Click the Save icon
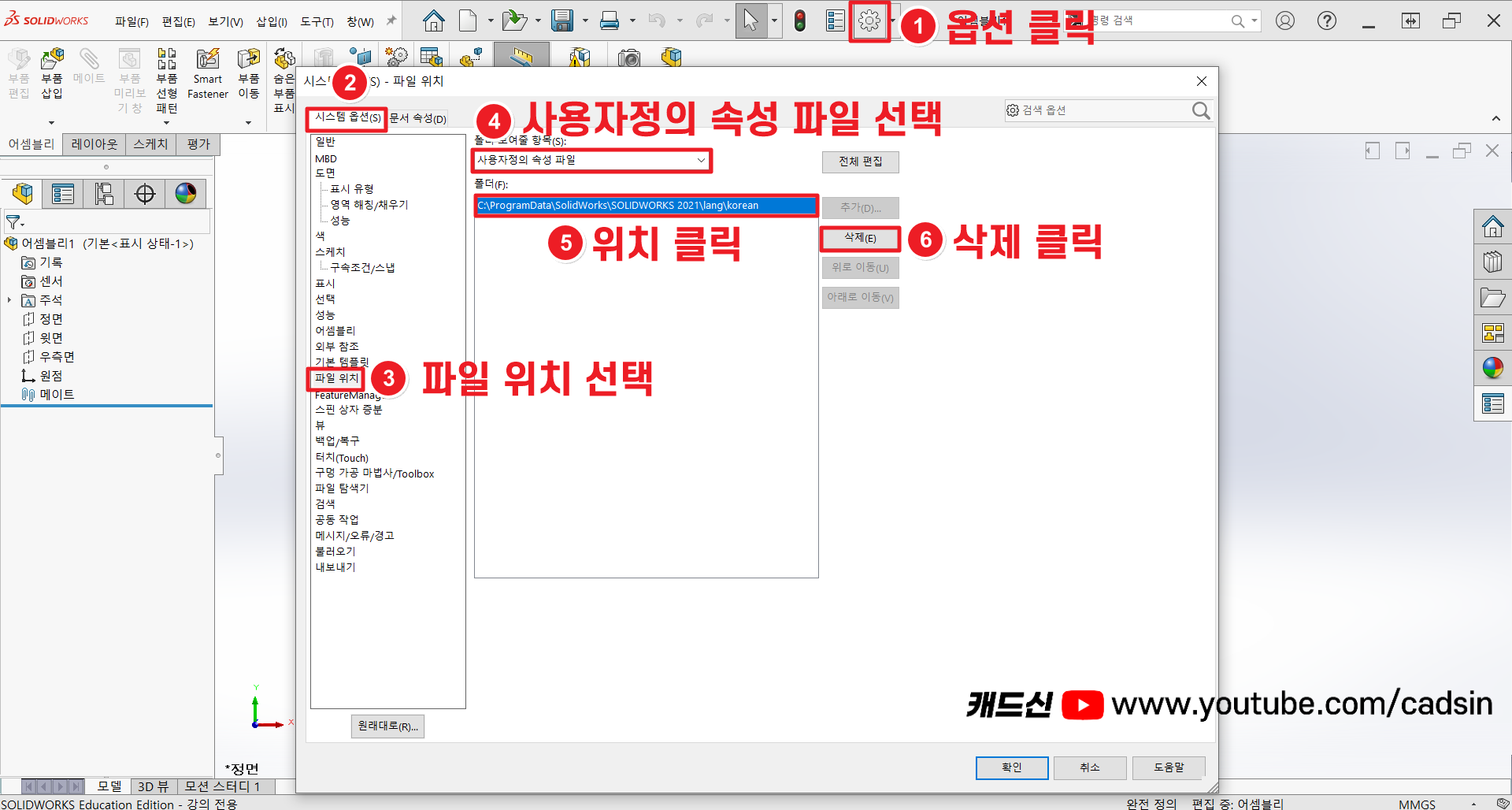Image resolution: width=1512 pixels, height=810 pixels. click(562, 21)
